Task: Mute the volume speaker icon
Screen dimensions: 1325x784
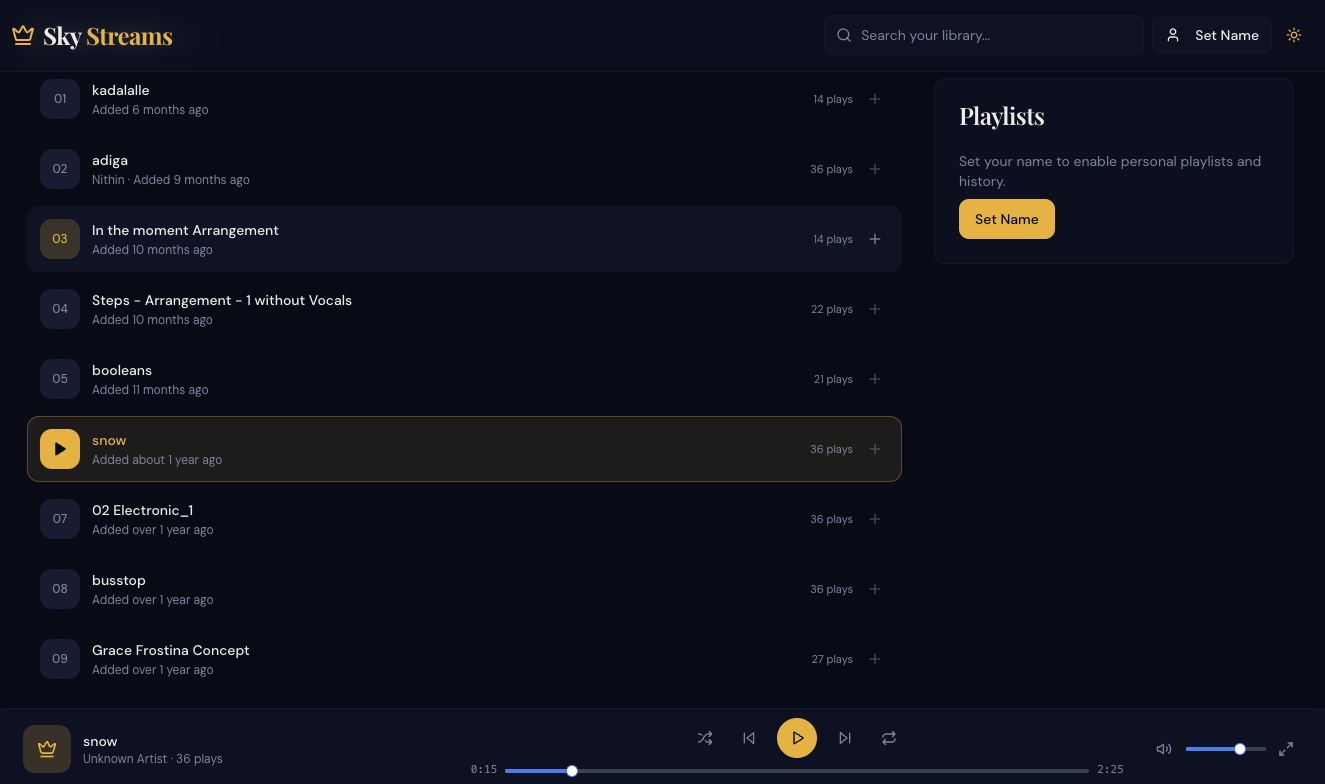Action: (1163, 748)
